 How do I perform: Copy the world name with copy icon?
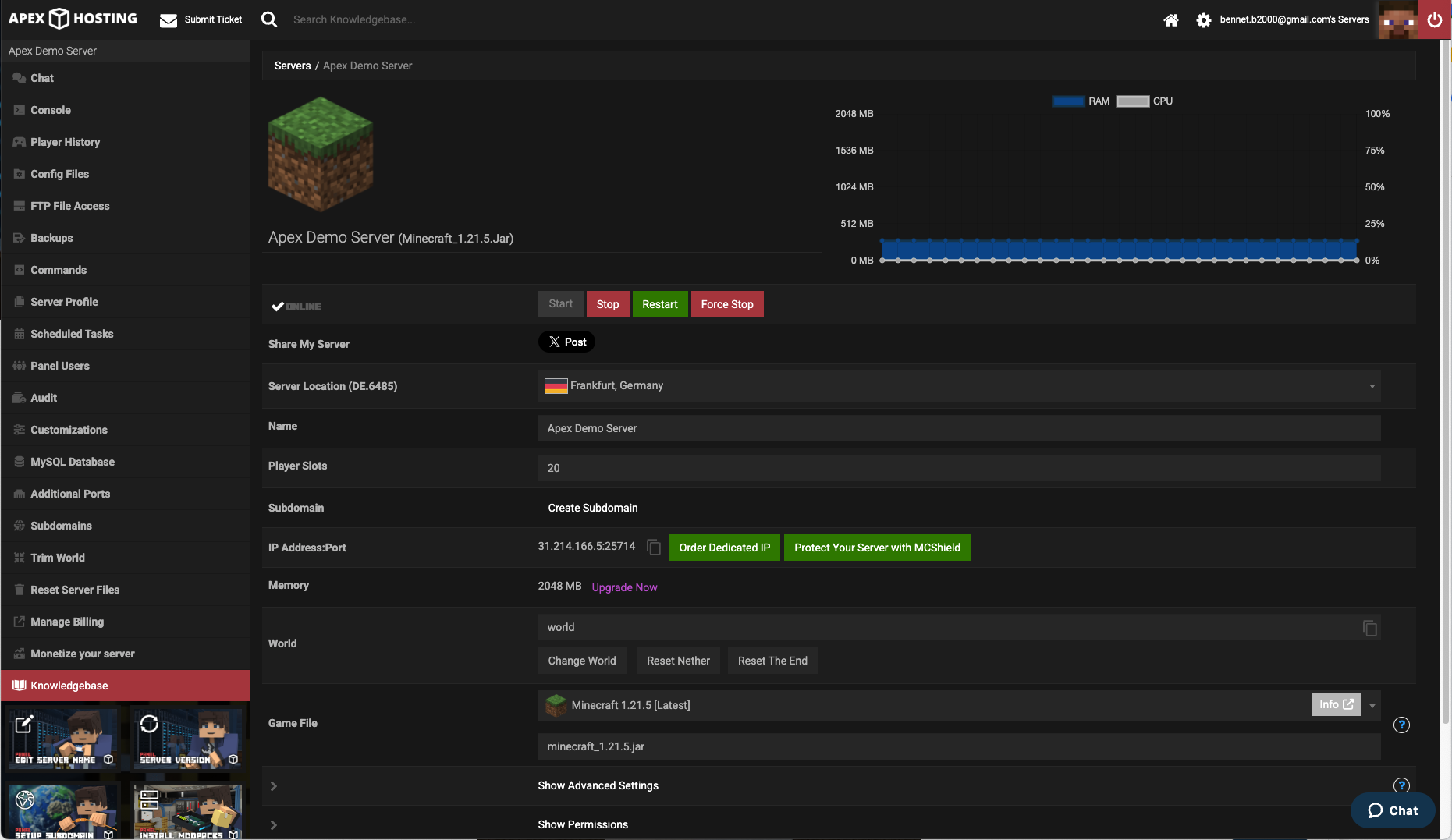[x=1369, y=628]
